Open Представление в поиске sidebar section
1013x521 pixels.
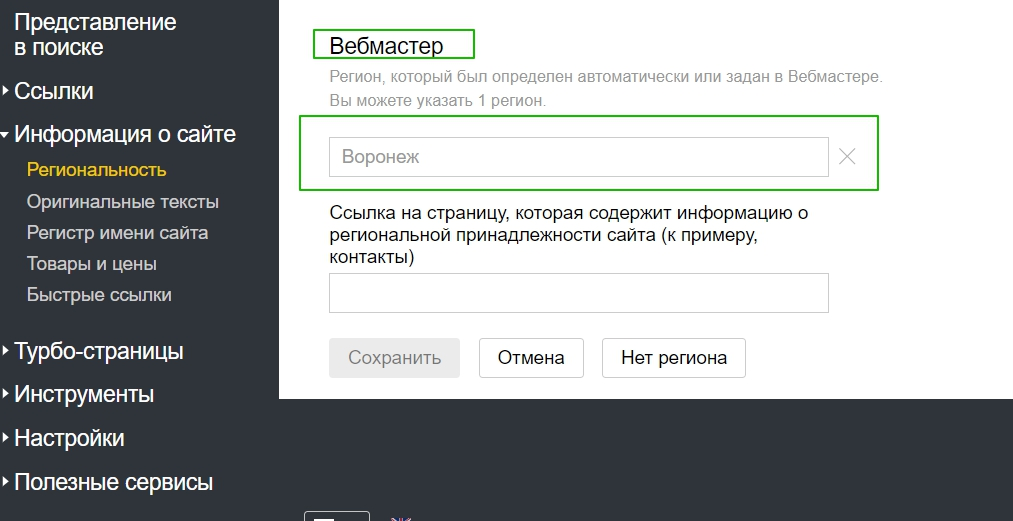(x=95, y=34)
